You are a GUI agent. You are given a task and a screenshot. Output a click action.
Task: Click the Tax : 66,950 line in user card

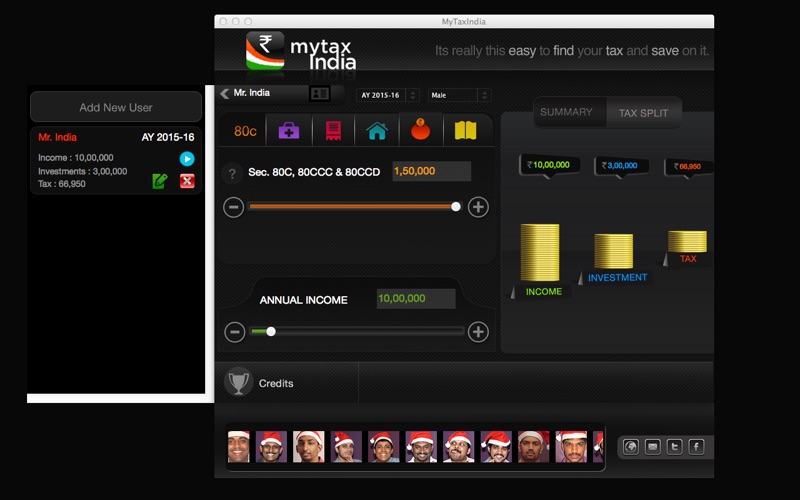click(62, 184)
